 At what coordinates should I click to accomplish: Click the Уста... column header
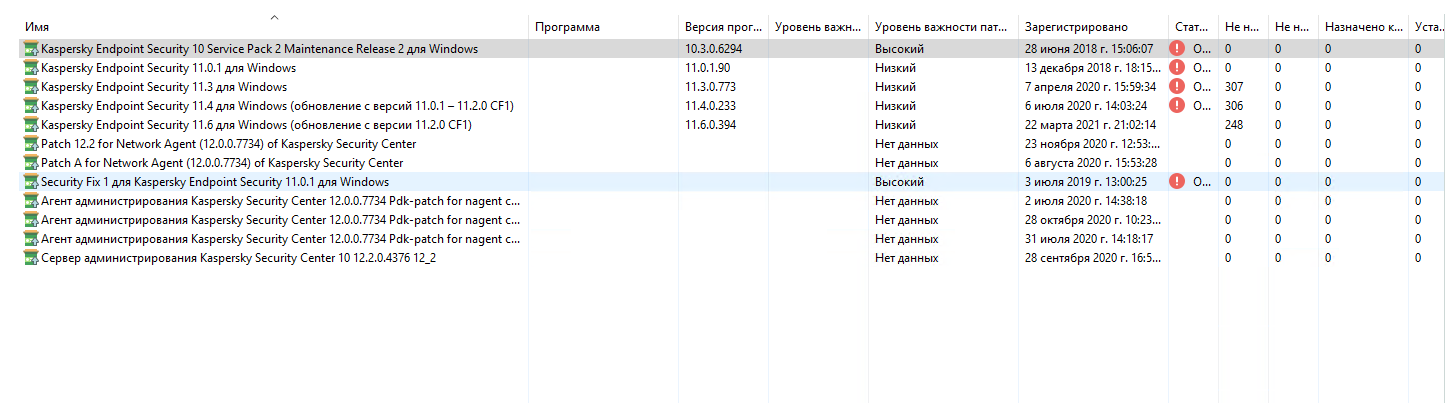(1427, 27)
